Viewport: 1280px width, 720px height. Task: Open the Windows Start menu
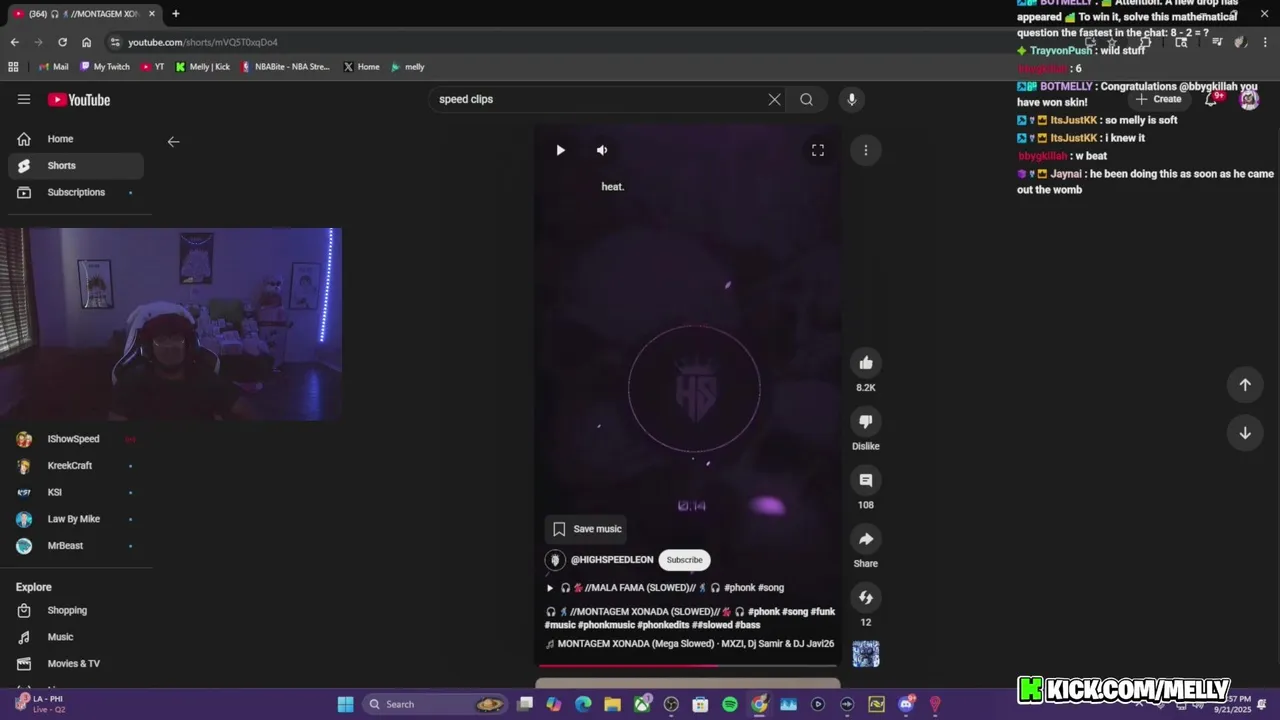click(x=345, y=704)
